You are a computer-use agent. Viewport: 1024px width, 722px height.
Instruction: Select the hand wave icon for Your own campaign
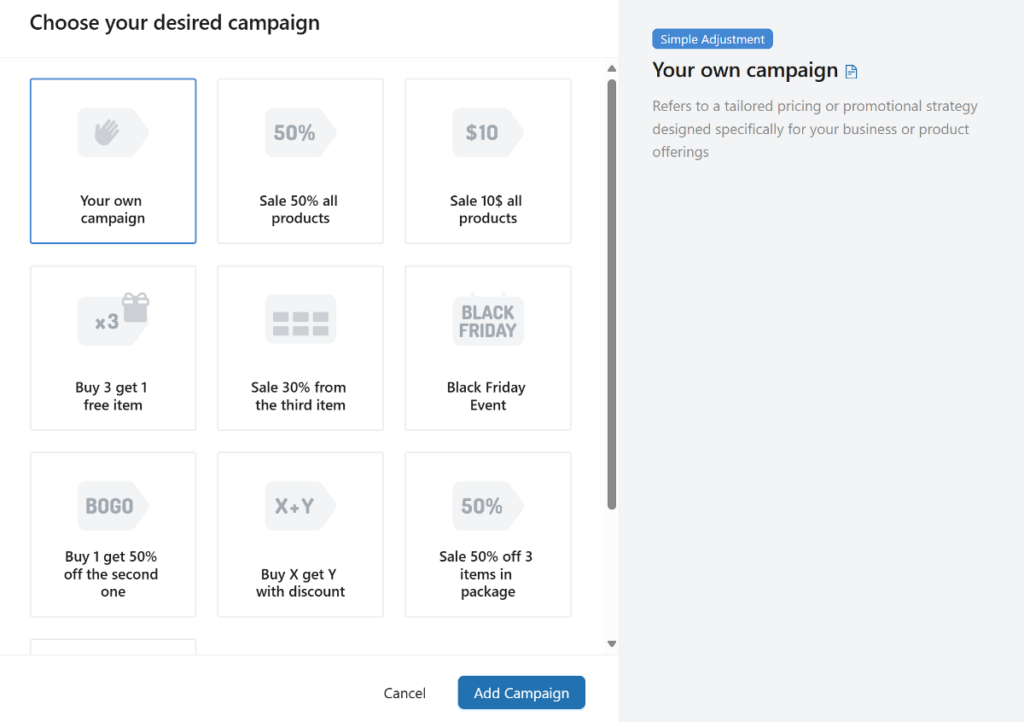(112, 131)
